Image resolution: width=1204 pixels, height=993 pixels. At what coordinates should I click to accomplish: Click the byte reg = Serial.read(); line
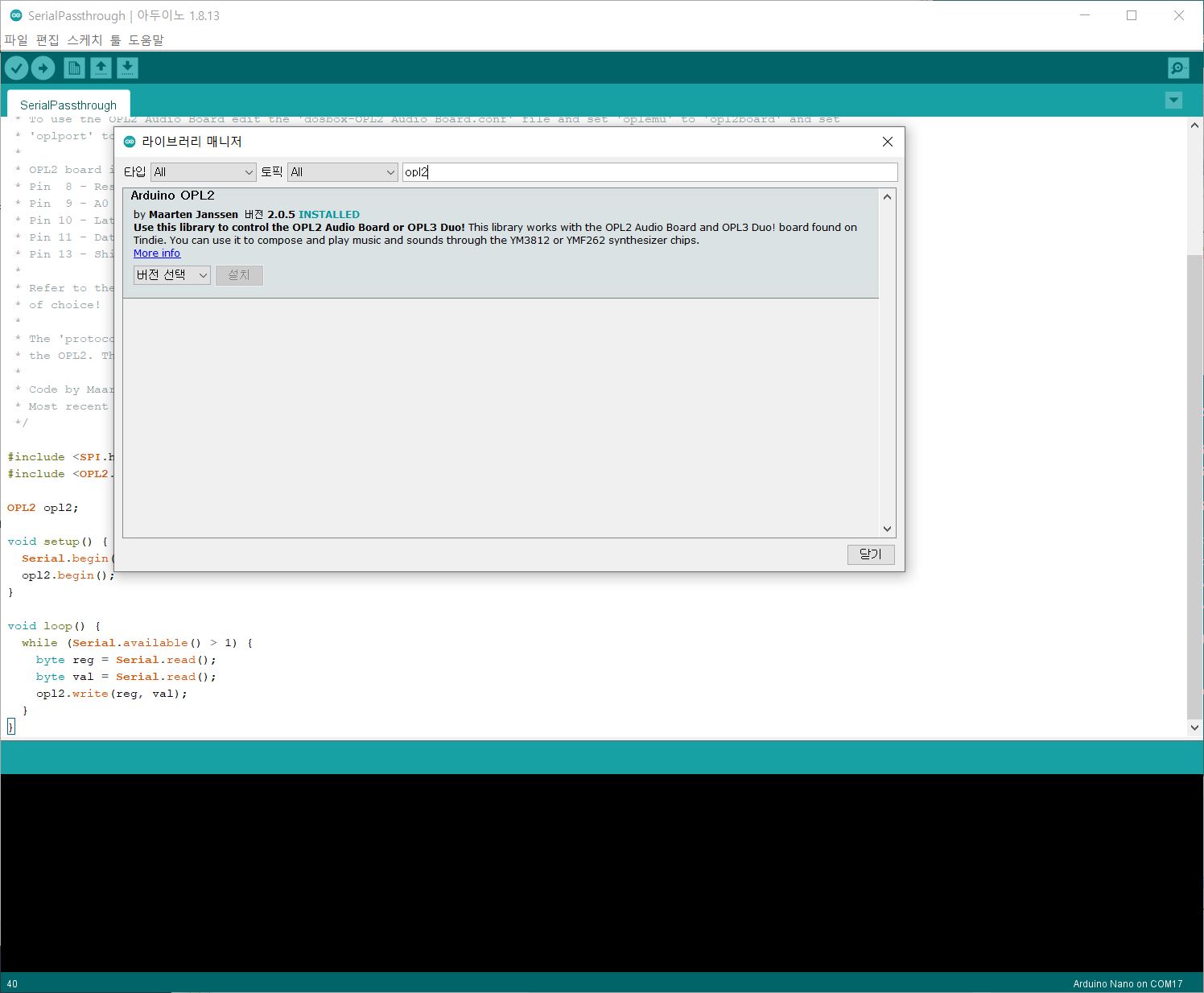[x=126, y=660]
